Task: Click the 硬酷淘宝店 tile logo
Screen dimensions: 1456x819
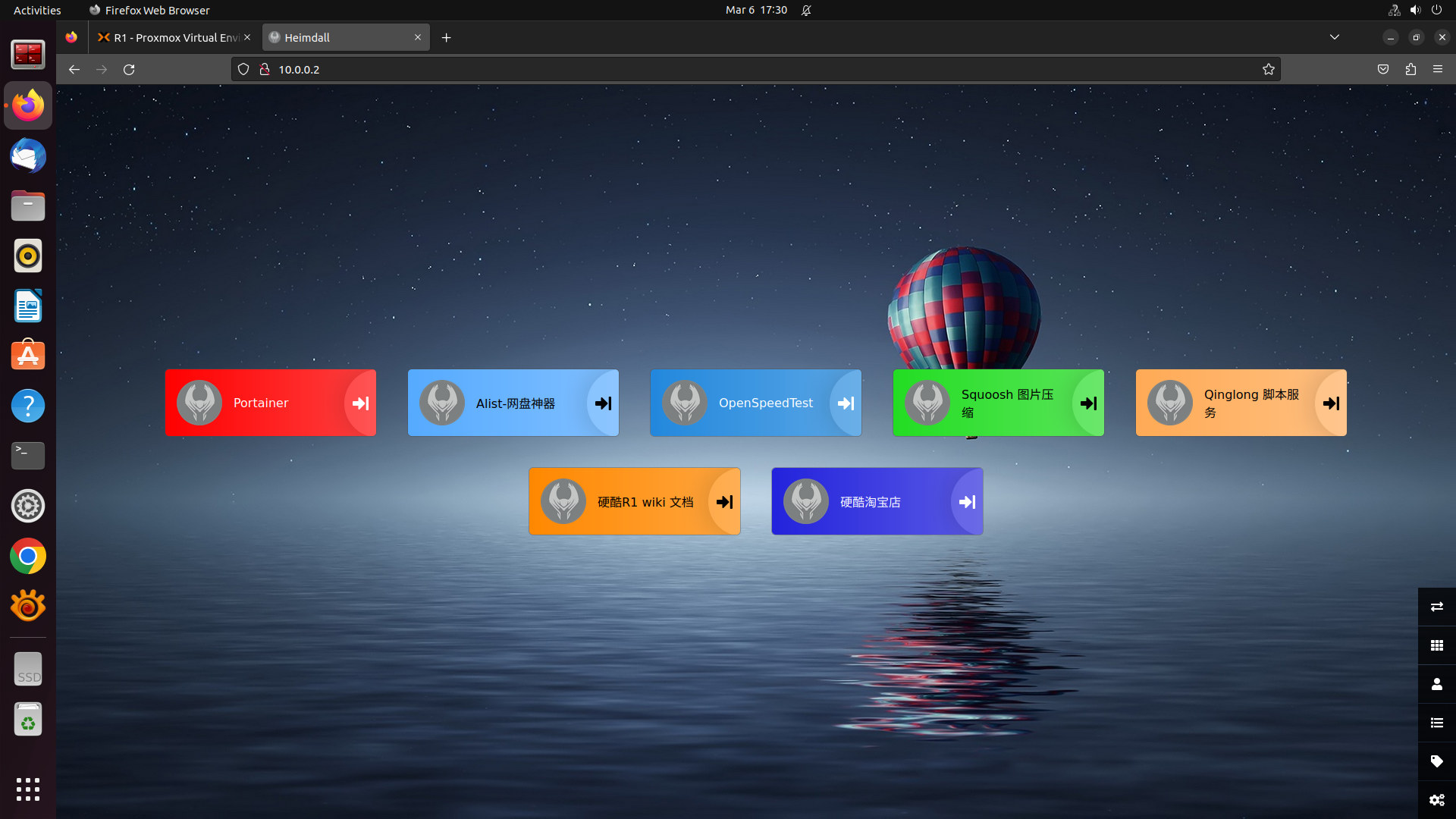Action: pos(806,501)
